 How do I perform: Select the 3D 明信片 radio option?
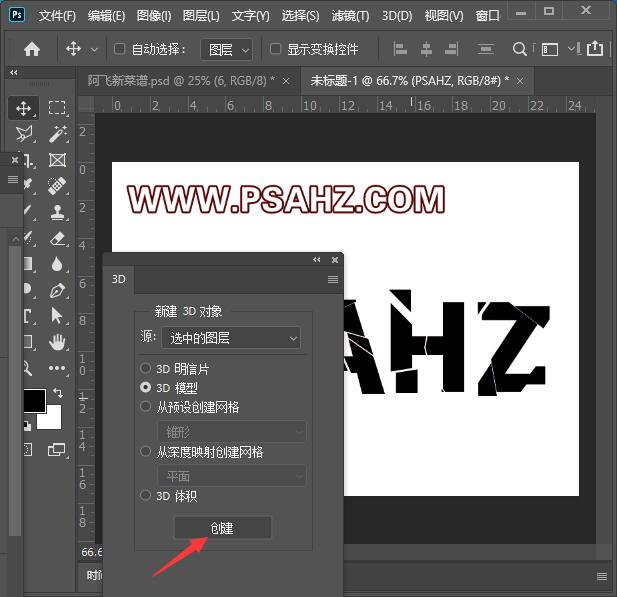tap(145, 368)
